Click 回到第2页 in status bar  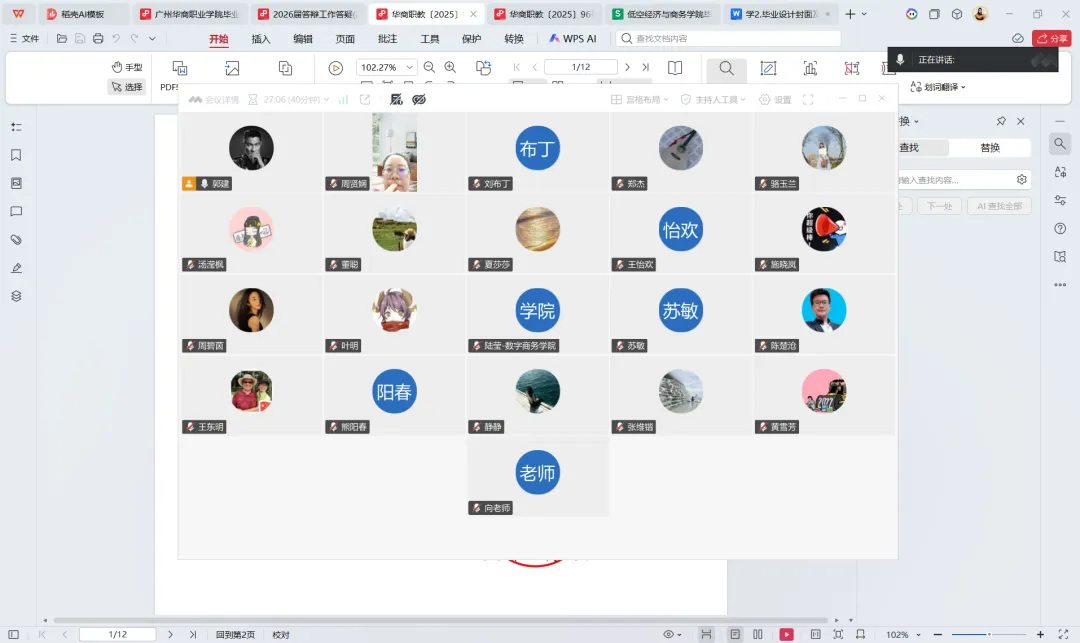pos(236,634)
